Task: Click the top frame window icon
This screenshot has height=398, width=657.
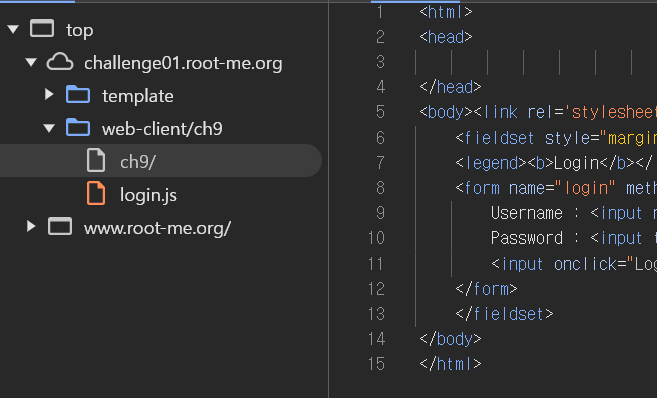Action: (x=42, y=29)
